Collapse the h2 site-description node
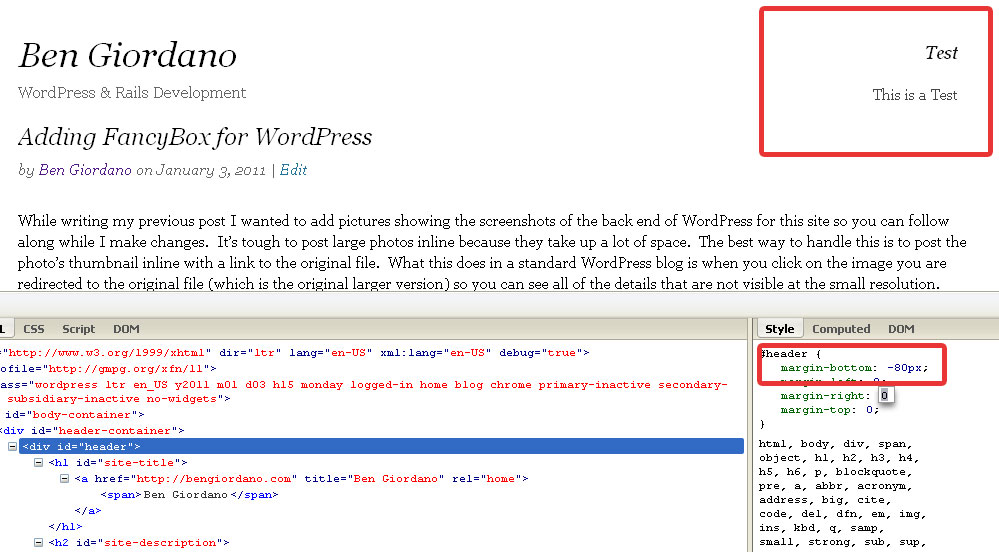Viewport: 999px width, 552px height. tap(38, 543)
